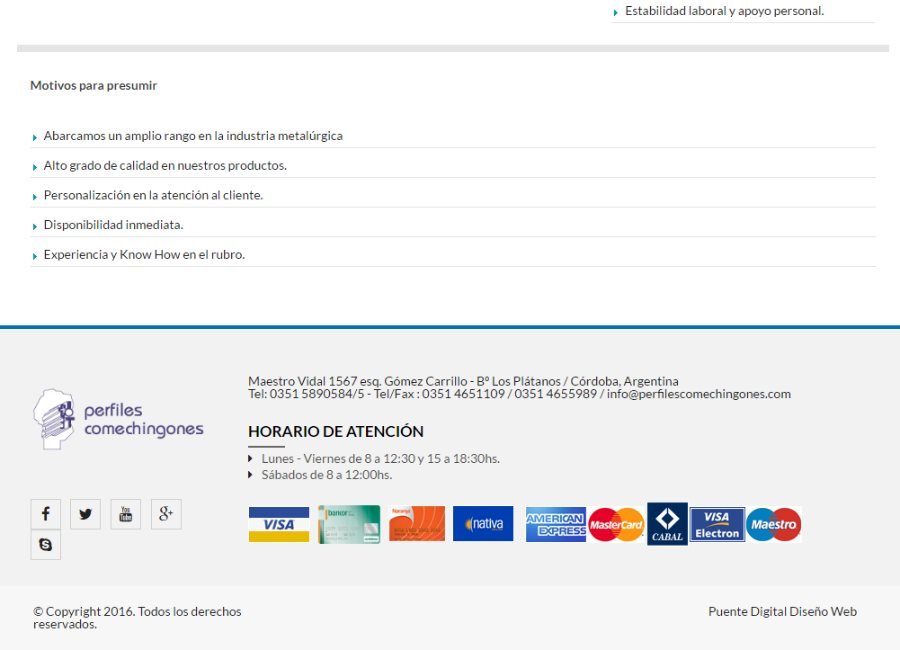Click 'Estabilidad laboral y apoyo personal.' item
This screenshot has height=650, width=900.
click(743, 11)
